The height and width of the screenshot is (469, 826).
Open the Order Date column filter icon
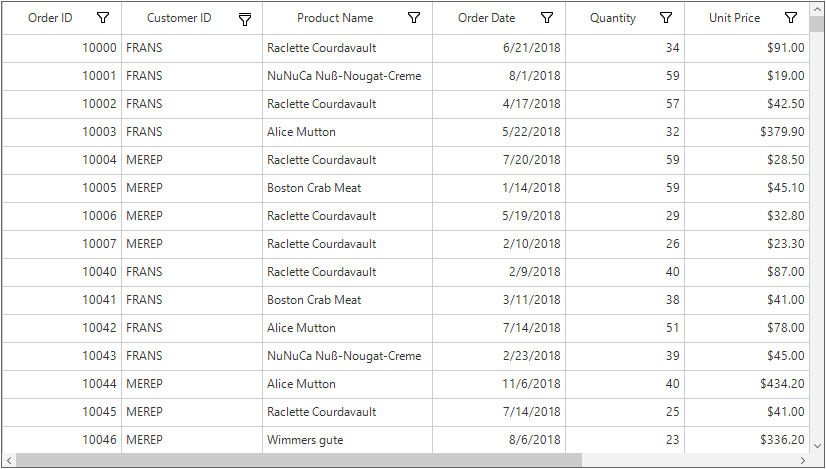[x=547, y=18]
